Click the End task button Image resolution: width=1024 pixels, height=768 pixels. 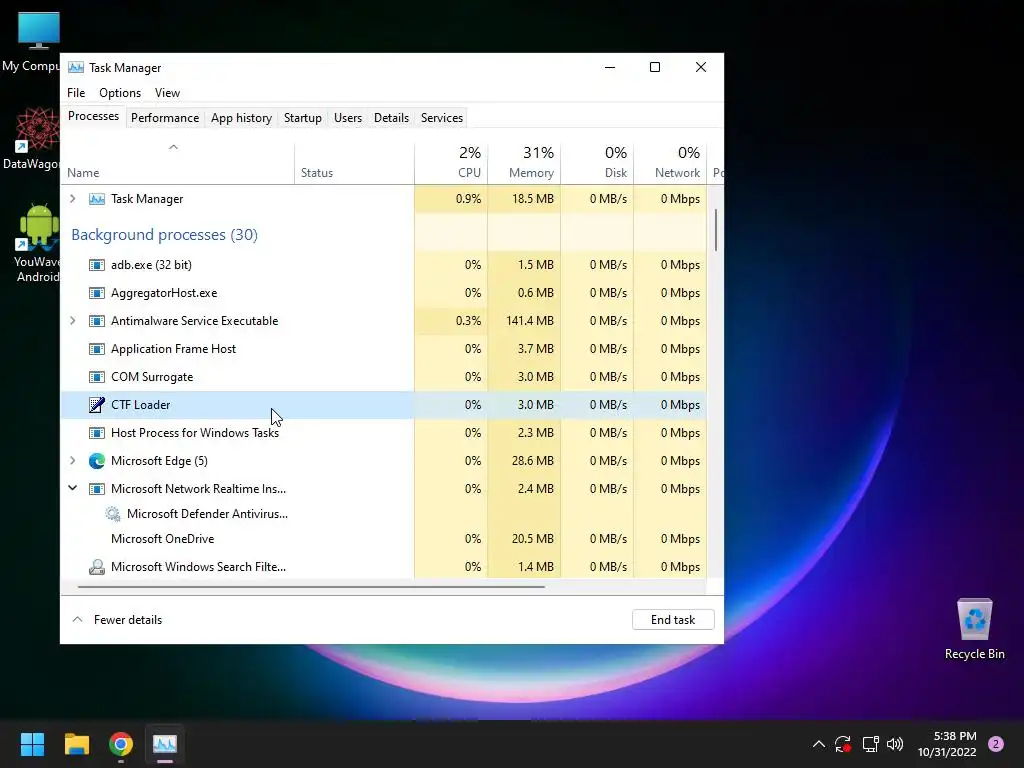(673, 620)
